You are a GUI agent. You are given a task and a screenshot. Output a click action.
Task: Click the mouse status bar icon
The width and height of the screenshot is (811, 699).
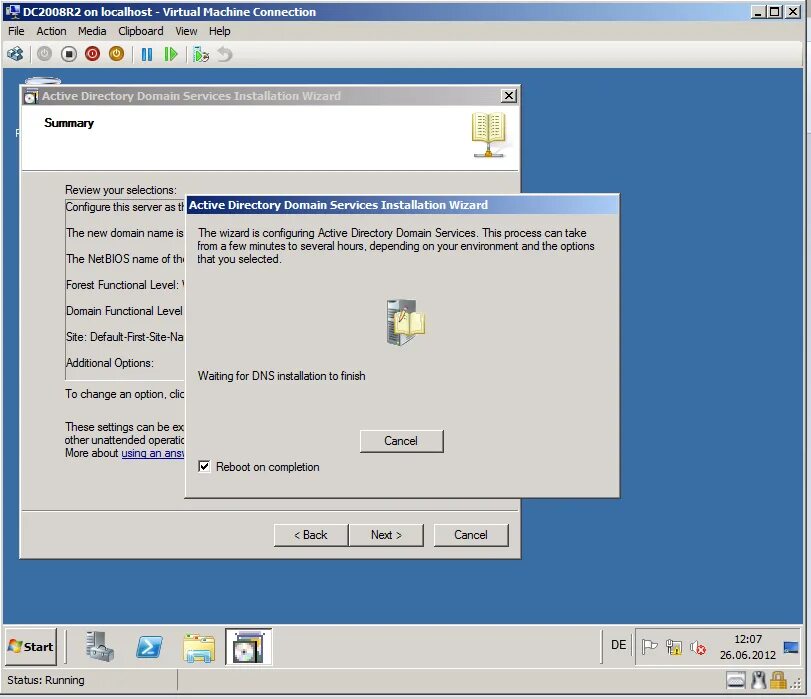[758, 680]
